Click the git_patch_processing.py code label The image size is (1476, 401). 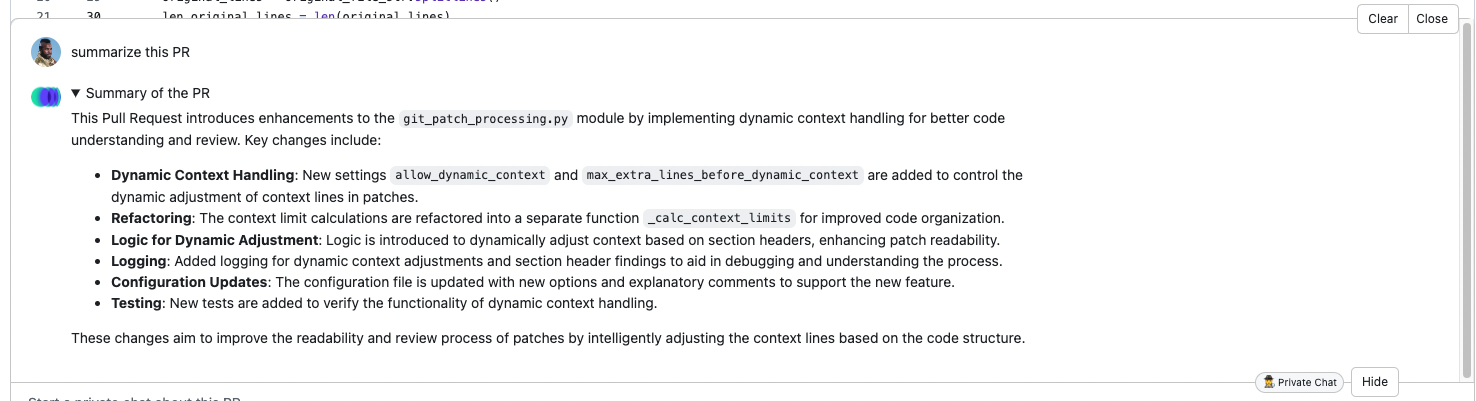click(485, 118)
